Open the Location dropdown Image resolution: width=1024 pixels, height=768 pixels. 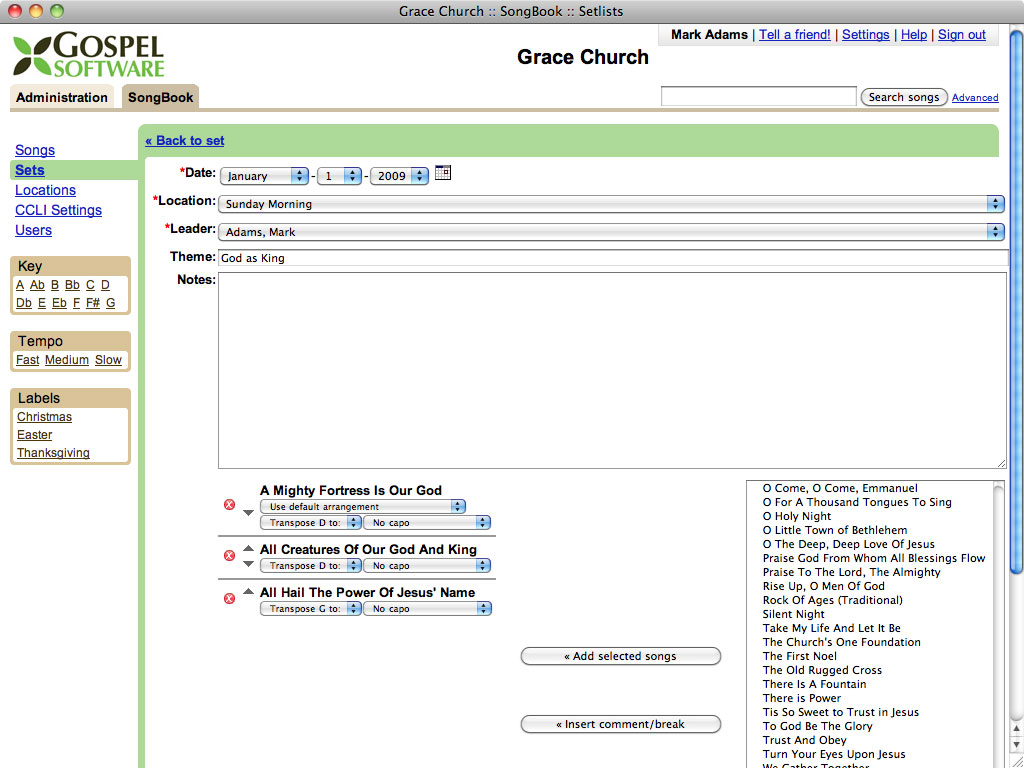(x=611, y=204)
